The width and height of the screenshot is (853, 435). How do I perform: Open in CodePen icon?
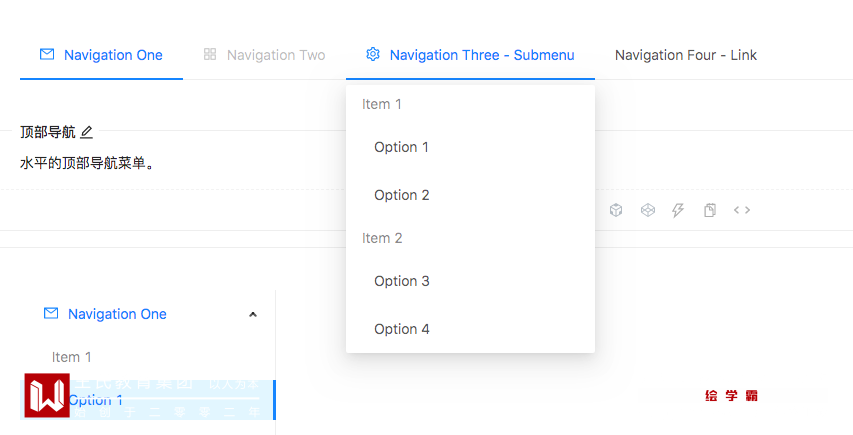click(648, 210)
